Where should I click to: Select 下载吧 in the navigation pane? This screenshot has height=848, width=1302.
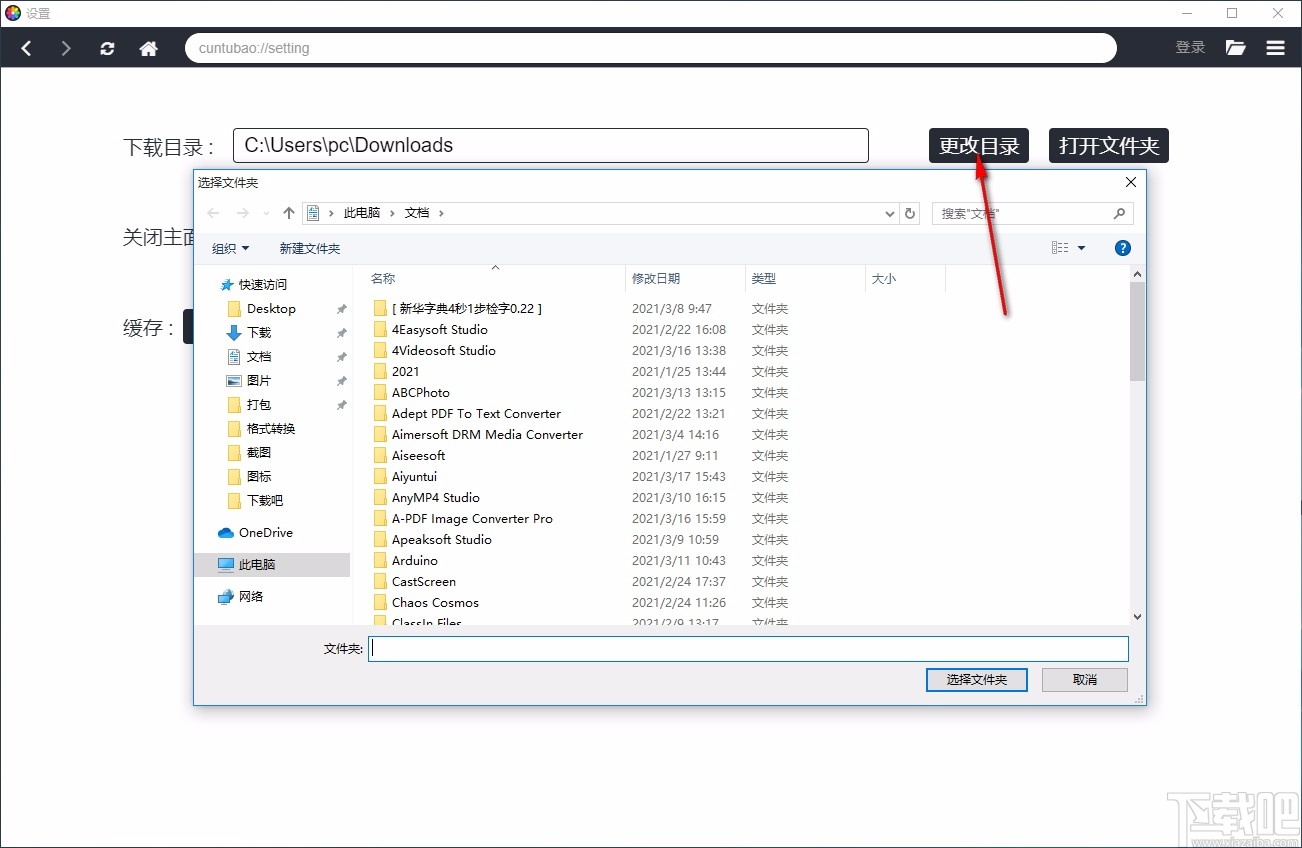click(265, 501)
